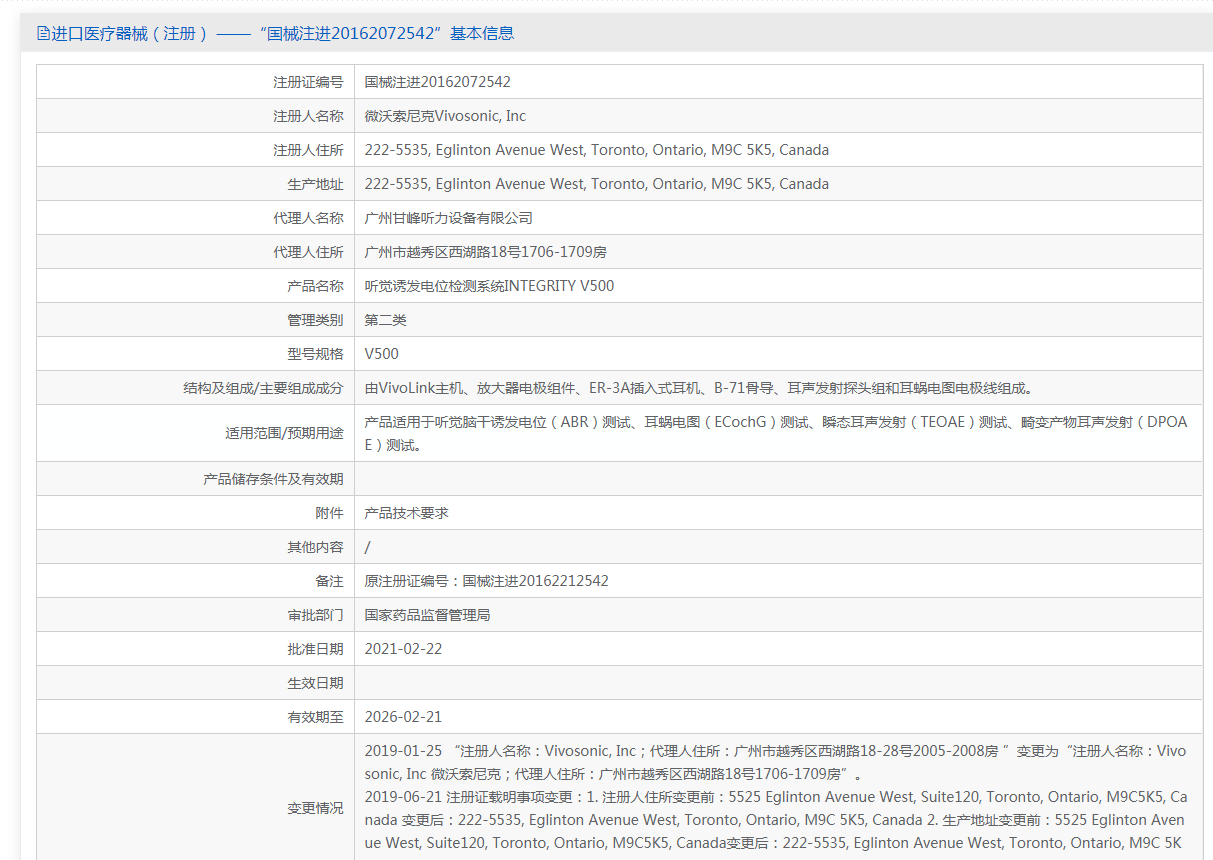Click the slash value in 其他内容 row
Screen dimensions: 1213x860
[x=368, y=547]
